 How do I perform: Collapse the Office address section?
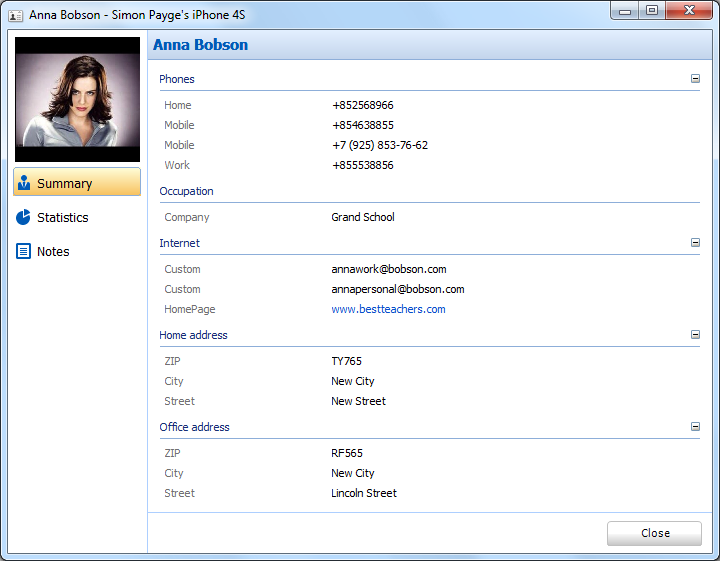[x=695, y=426]
